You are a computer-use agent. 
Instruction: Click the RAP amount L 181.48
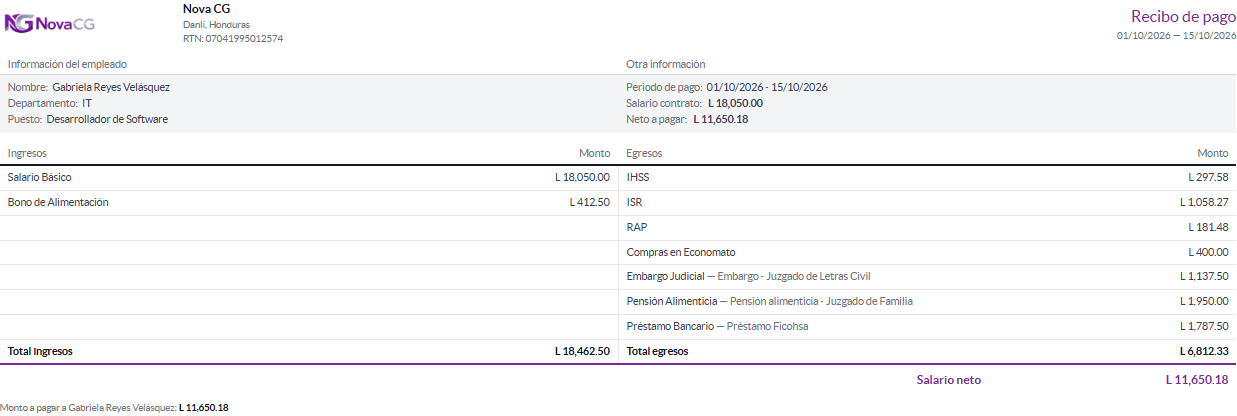1209,227
